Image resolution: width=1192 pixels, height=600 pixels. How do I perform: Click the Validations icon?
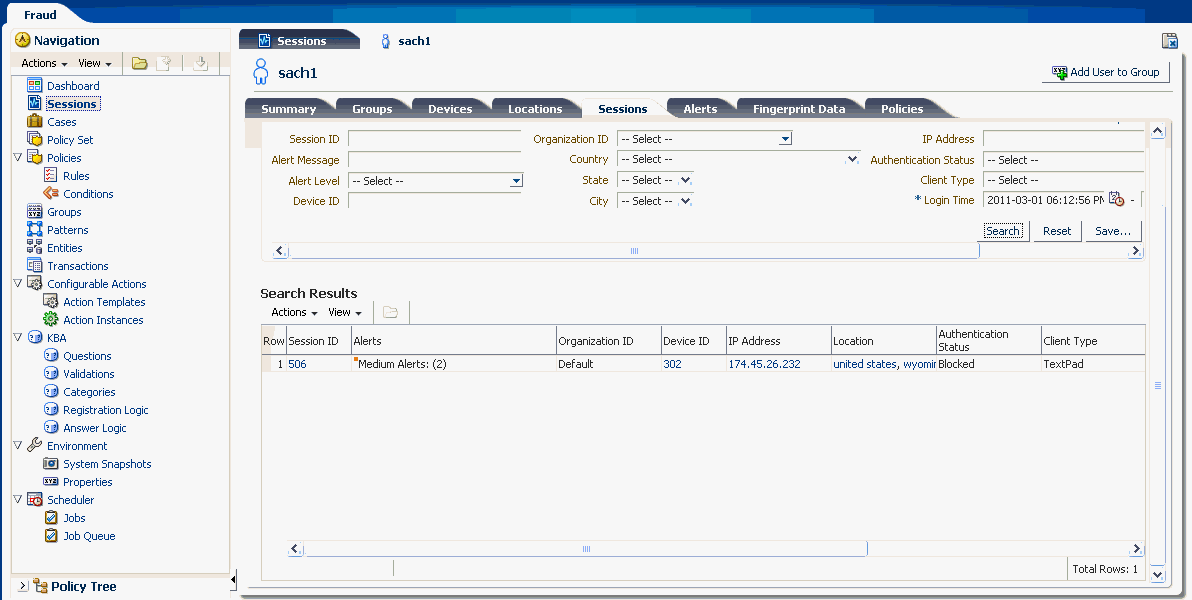click(51, 373)
